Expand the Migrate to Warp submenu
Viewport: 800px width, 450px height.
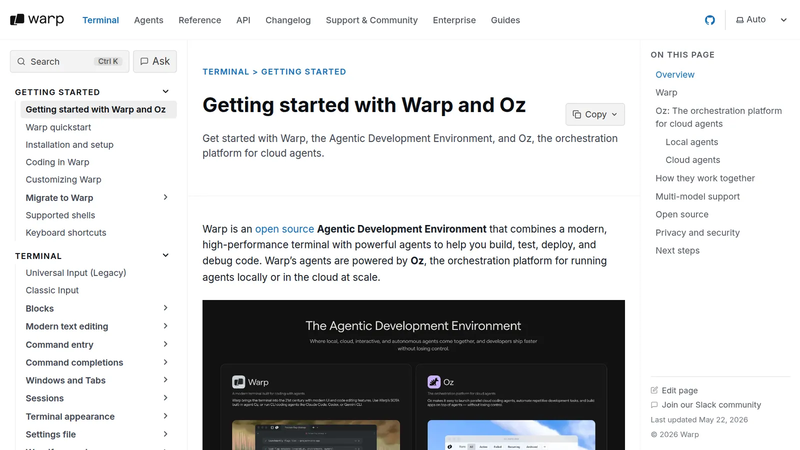tap(165, 197)
